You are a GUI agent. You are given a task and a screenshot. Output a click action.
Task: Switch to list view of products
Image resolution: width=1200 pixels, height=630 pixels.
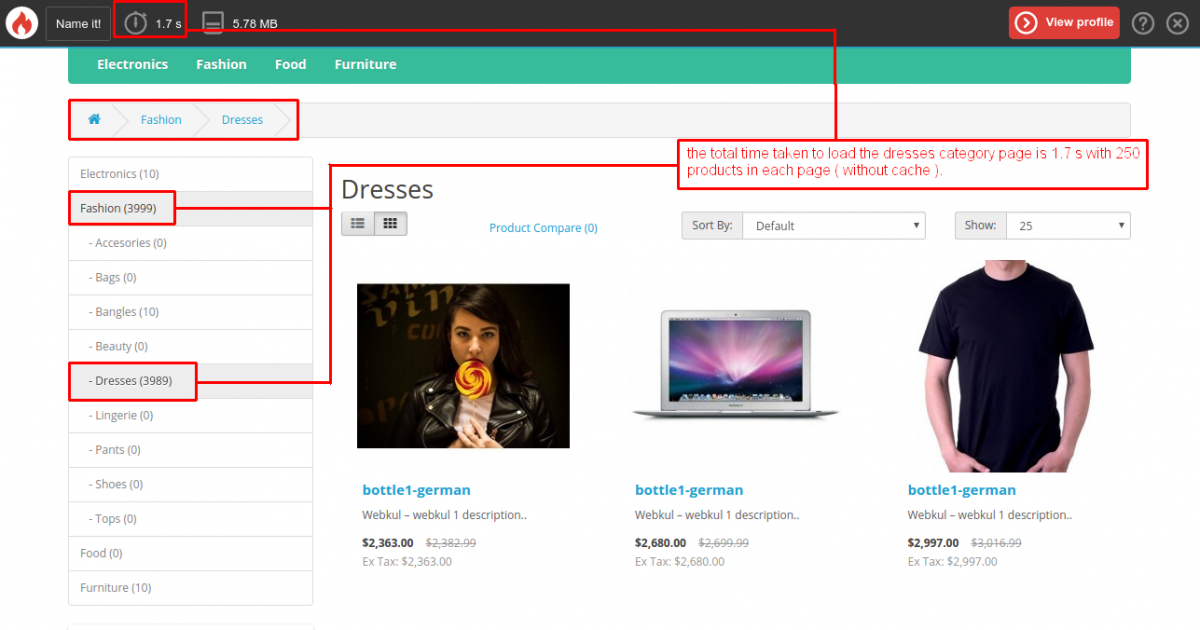point(357,223)
